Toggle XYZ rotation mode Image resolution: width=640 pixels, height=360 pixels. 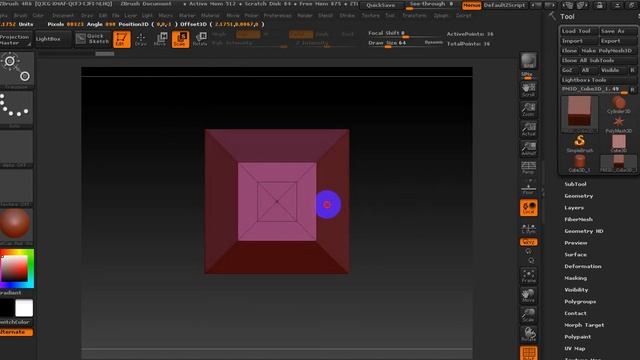pos(529,242)
